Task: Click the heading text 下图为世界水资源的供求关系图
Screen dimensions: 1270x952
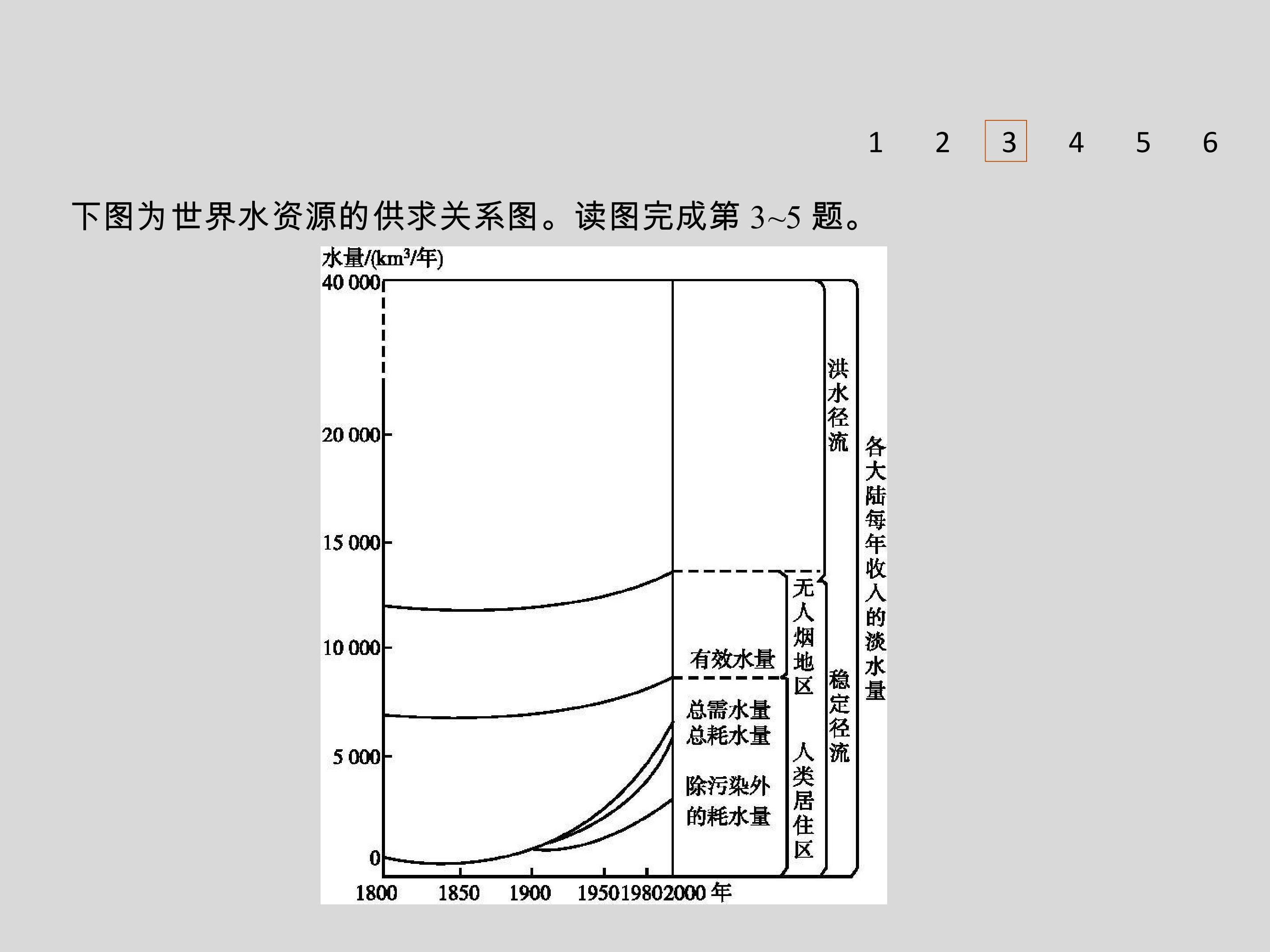Action: (x=306, y=216)
